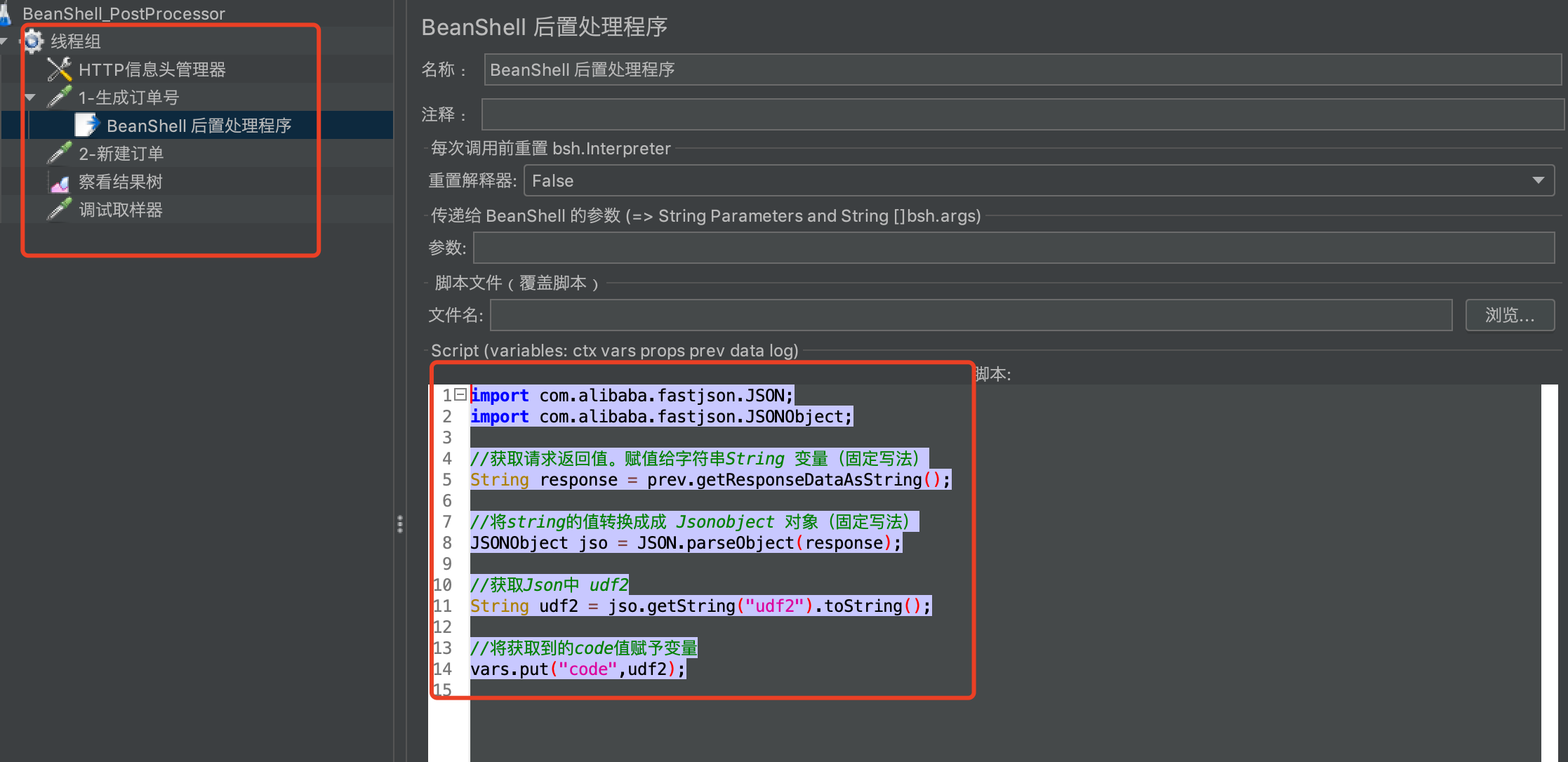Click the sampler icon of 2-新建订单
Viewport: 1568px width, 762px height.
58,153
